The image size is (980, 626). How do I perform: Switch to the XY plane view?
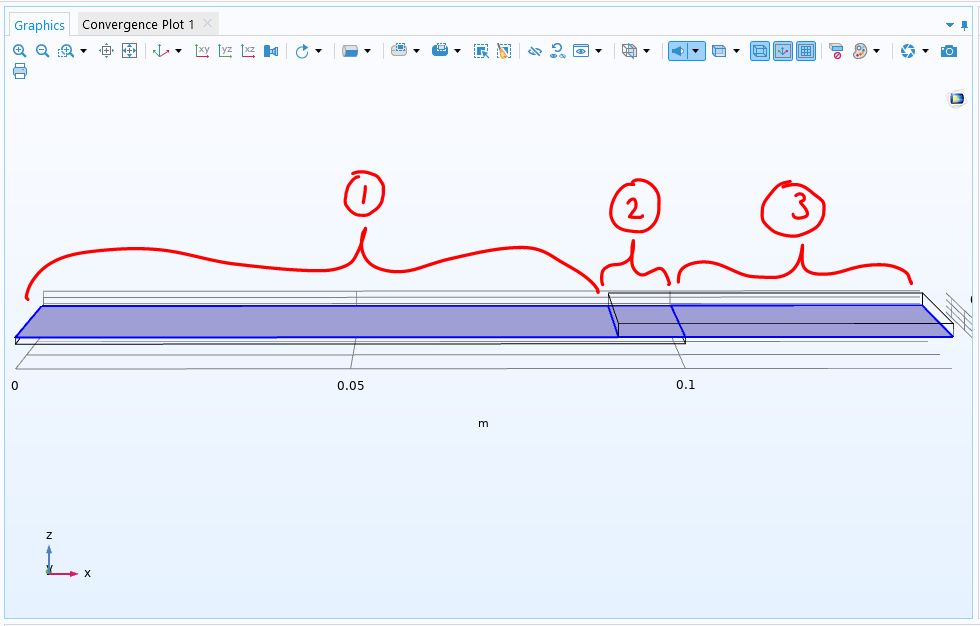pos(202,51)
